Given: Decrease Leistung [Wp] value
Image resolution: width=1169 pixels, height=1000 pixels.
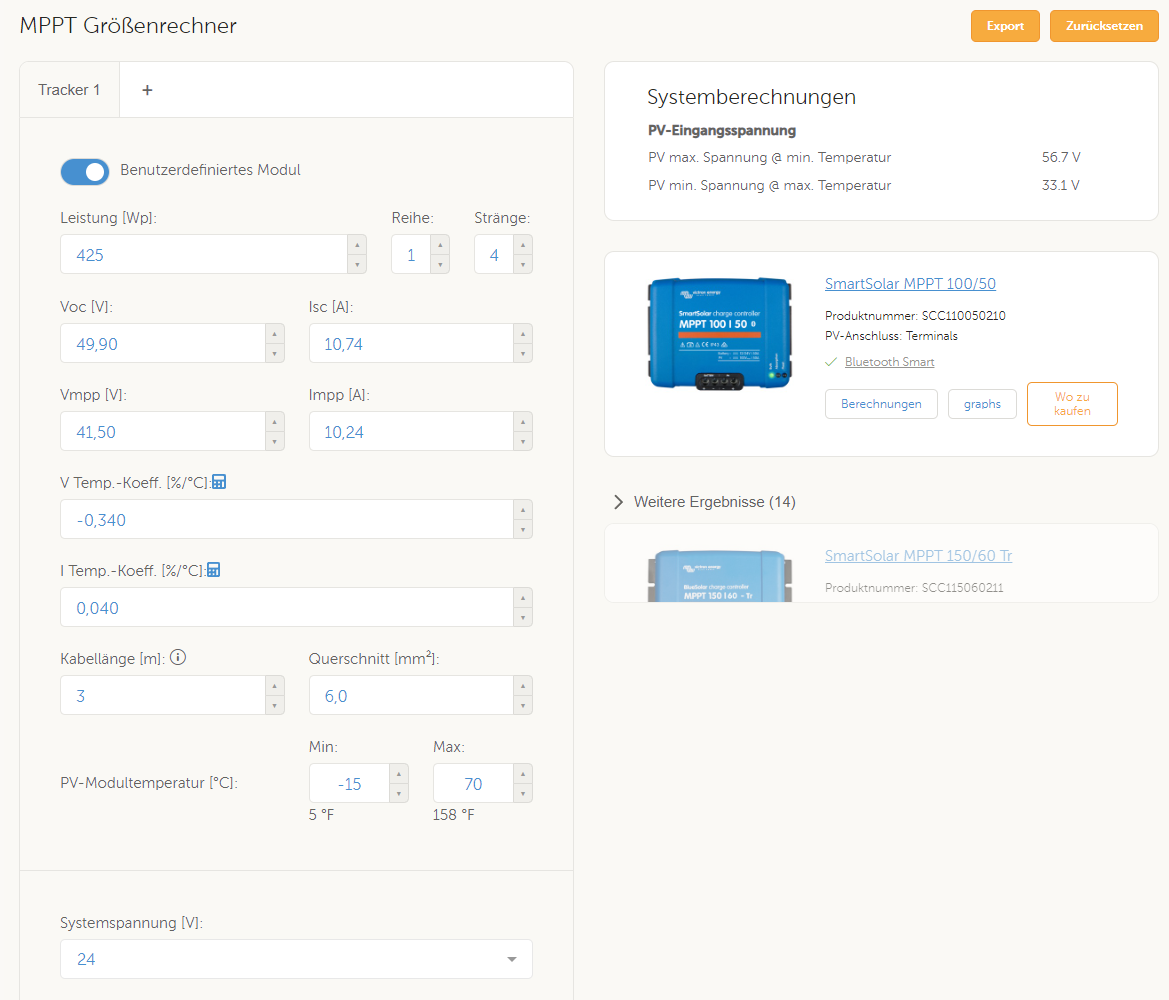Looking at the screenshot, I should click(x=357, y=264).
